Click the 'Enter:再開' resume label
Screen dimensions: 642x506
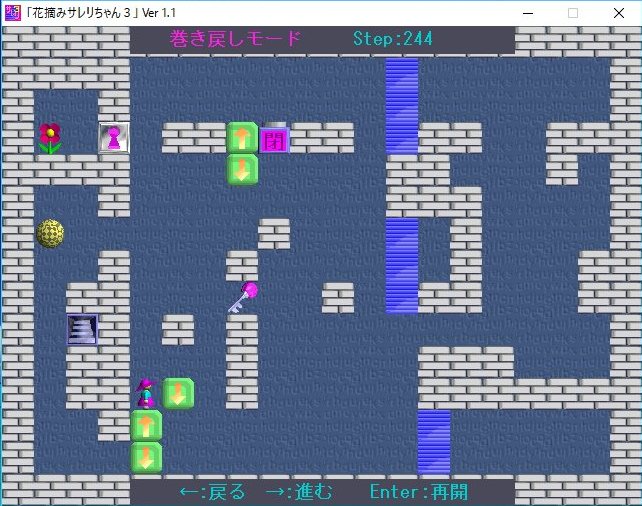[418, 492]
